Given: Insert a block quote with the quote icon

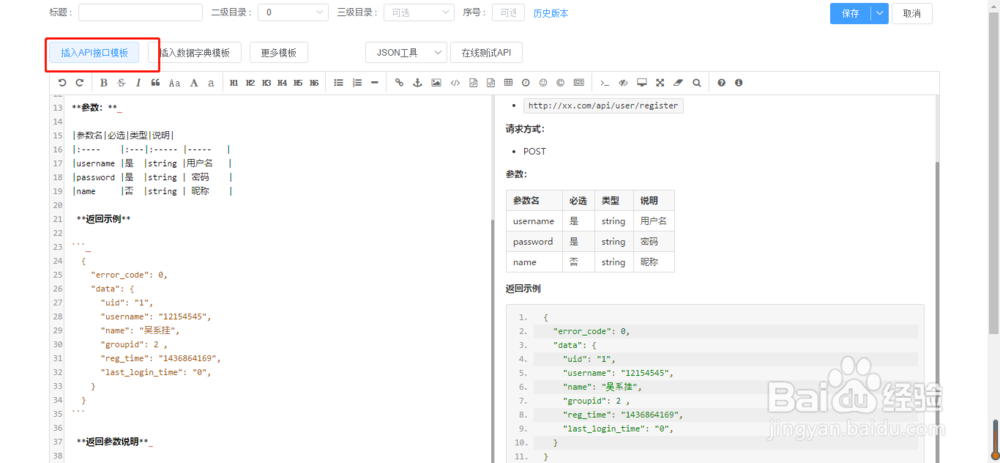Looking at the screenshot, I should [156, 82].
